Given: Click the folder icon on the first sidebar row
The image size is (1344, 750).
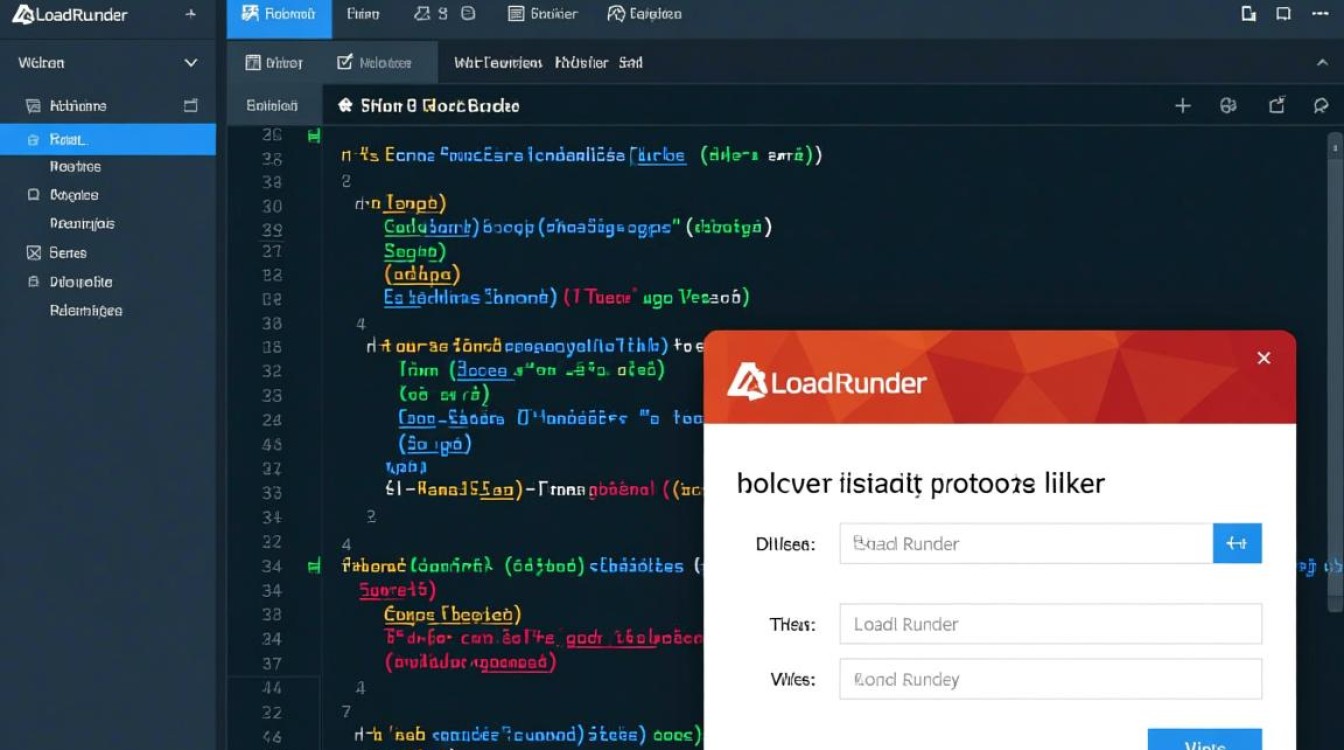Looking at the screenshot, I should point(191,105).
